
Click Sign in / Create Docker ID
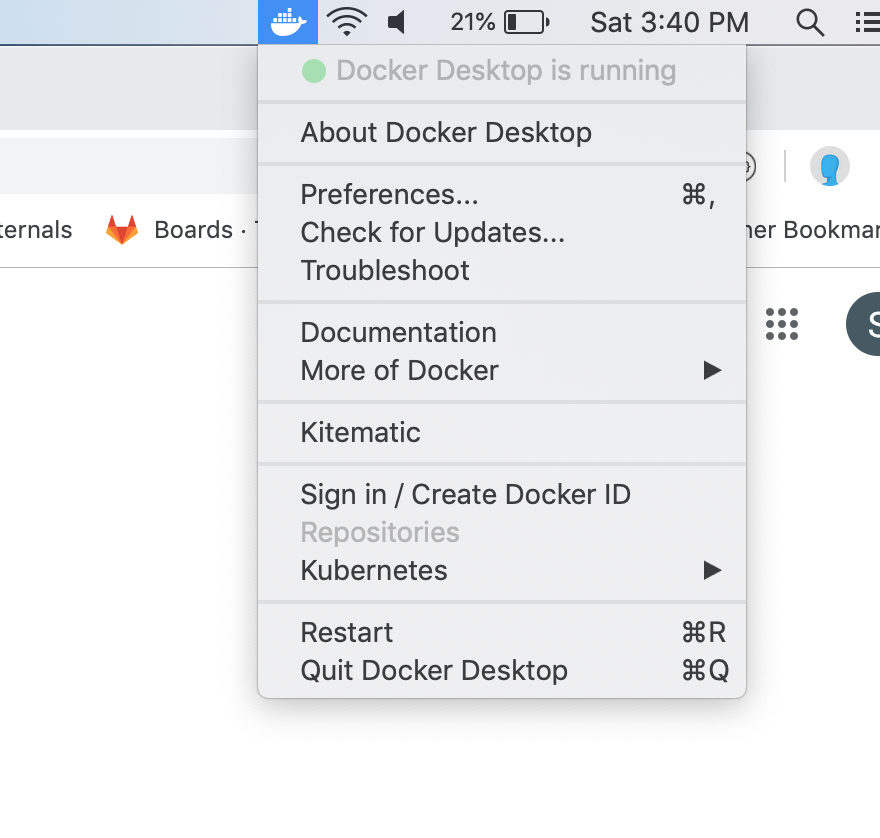pyautogui.click(x=465, y=494)
